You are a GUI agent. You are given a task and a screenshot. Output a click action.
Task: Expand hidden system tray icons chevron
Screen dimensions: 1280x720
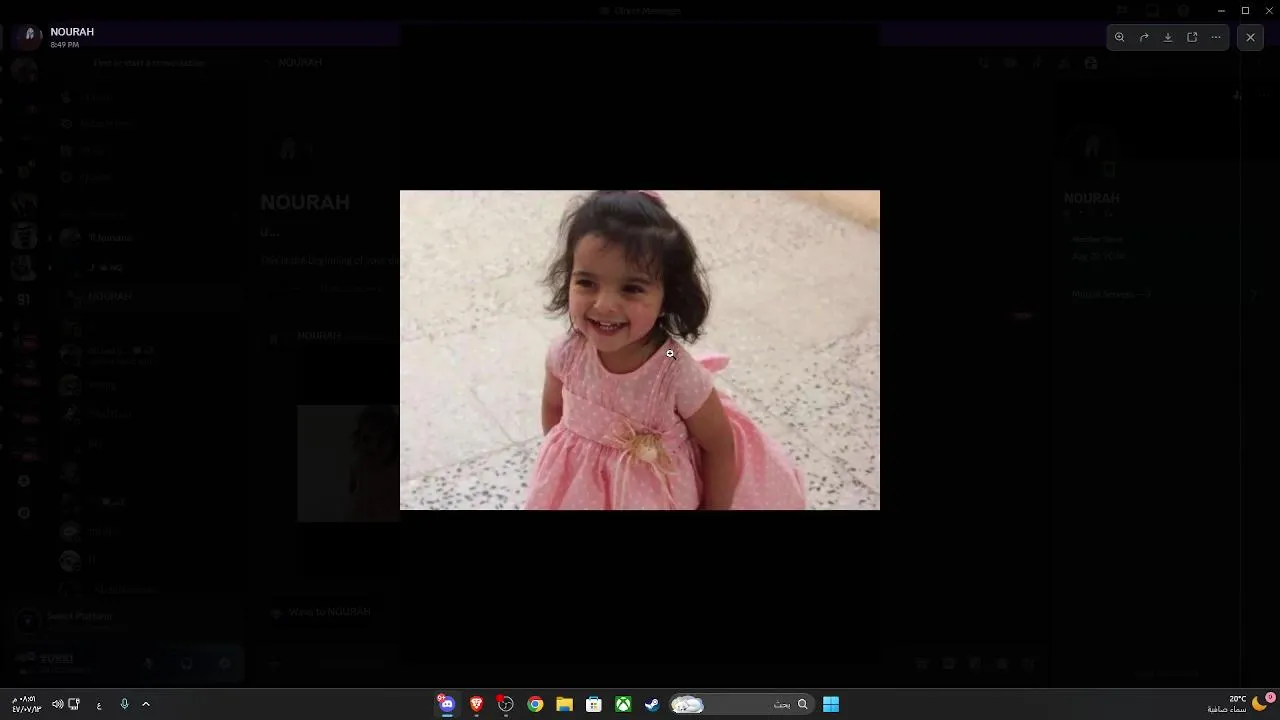click(x=146, y=704)
